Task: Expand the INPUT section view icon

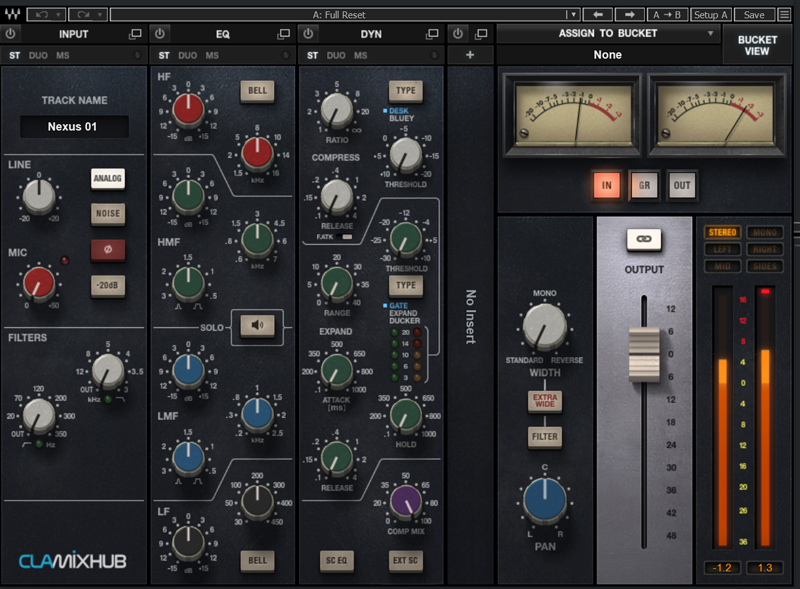Action: [x=135, y=34]
